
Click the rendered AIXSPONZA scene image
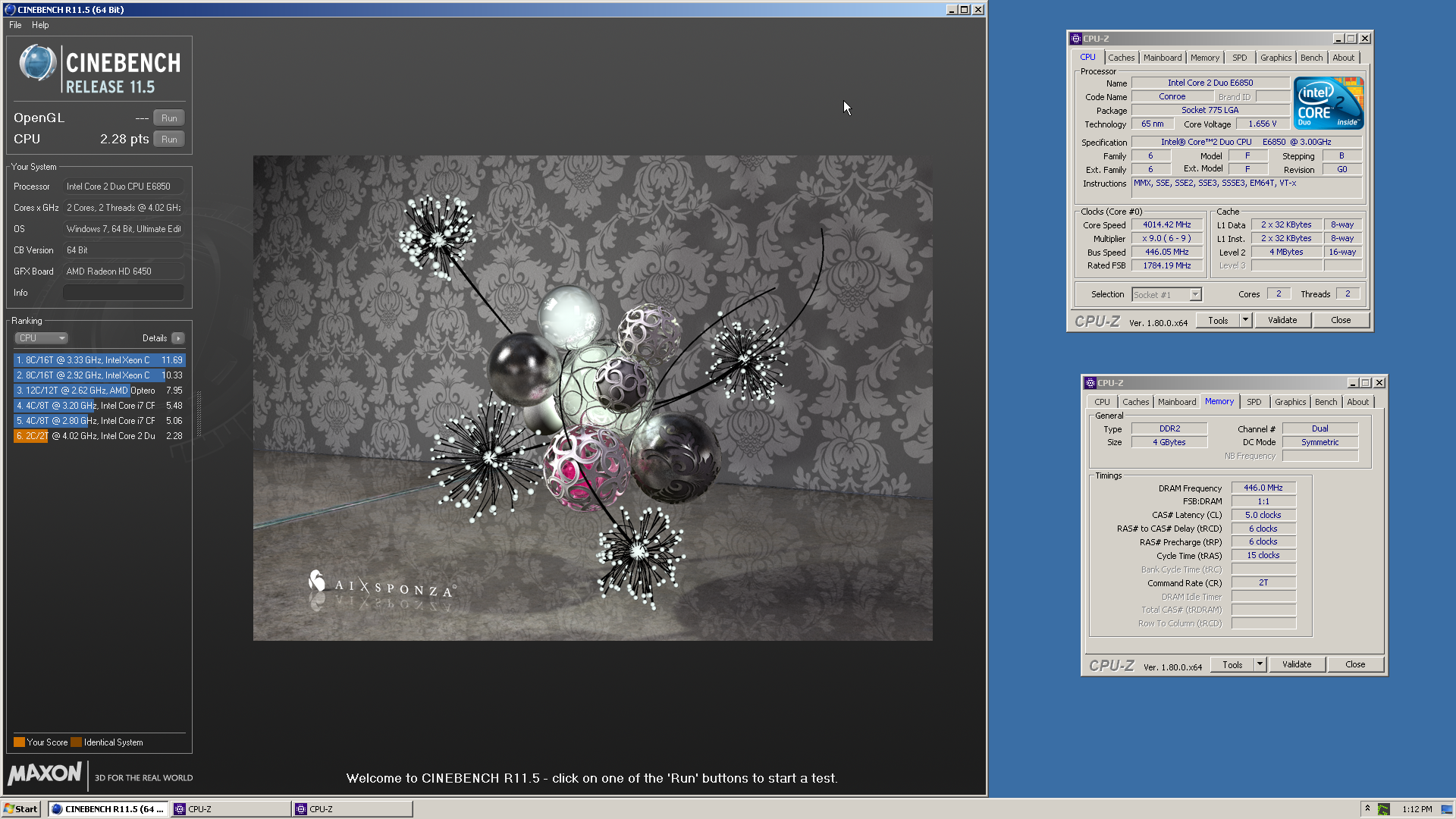592,398
